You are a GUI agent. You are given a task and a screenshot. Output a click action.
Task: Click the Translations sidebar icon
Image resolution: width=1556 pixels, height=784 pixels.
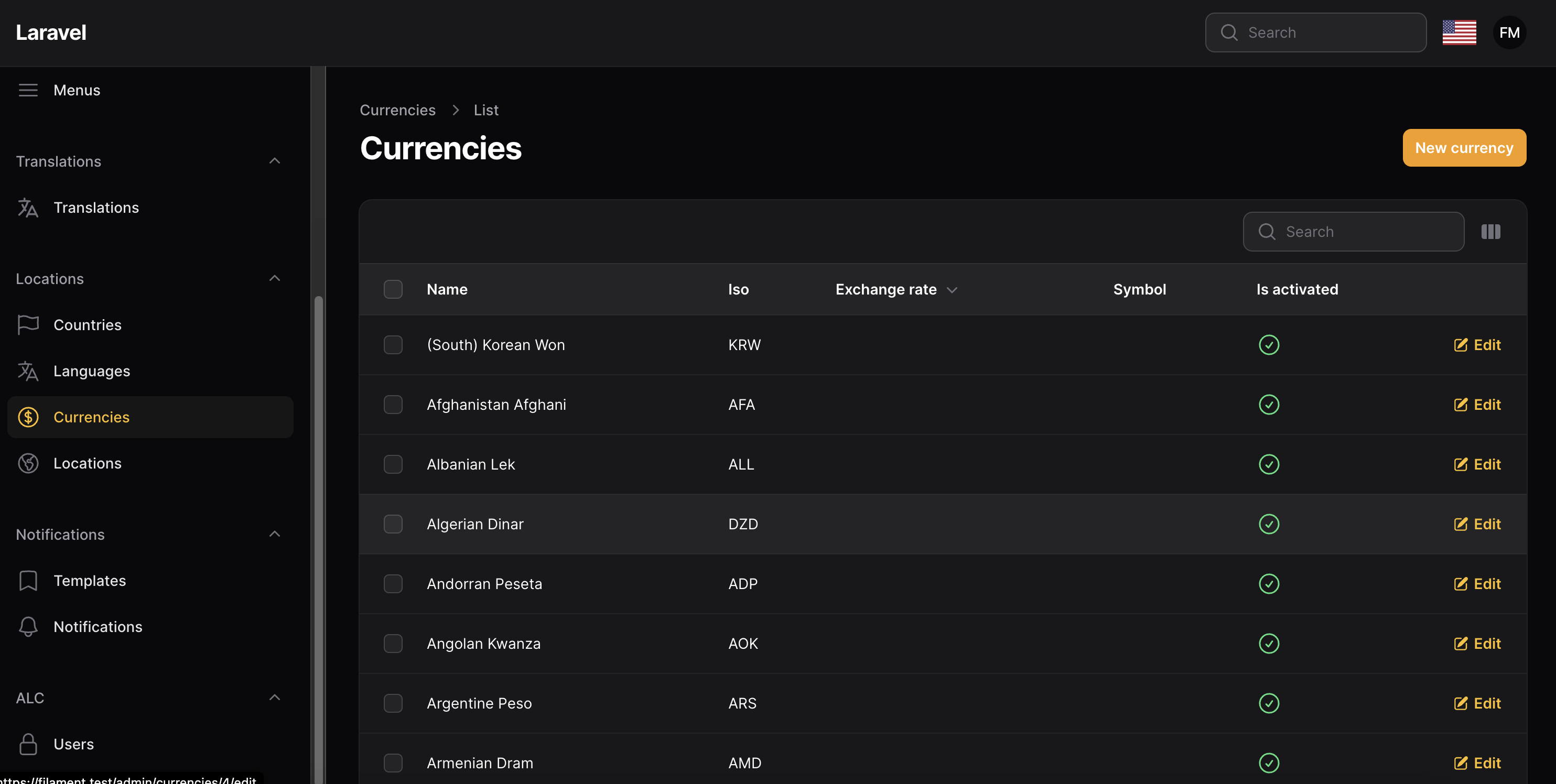coord(28,208)
